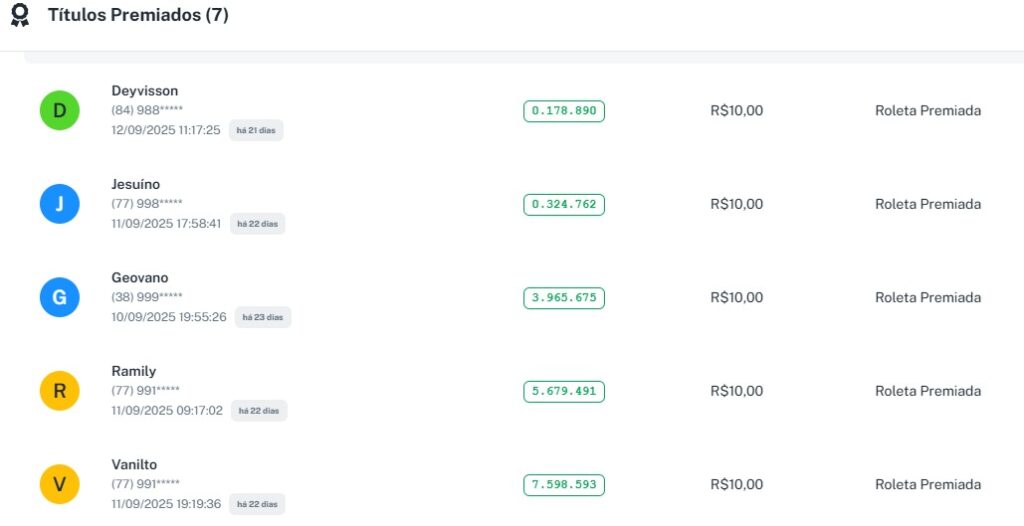The height and width of the screenshot is (526, 1024).
Task: Open the winner name Deyvisson
Action: click(145, 91)
